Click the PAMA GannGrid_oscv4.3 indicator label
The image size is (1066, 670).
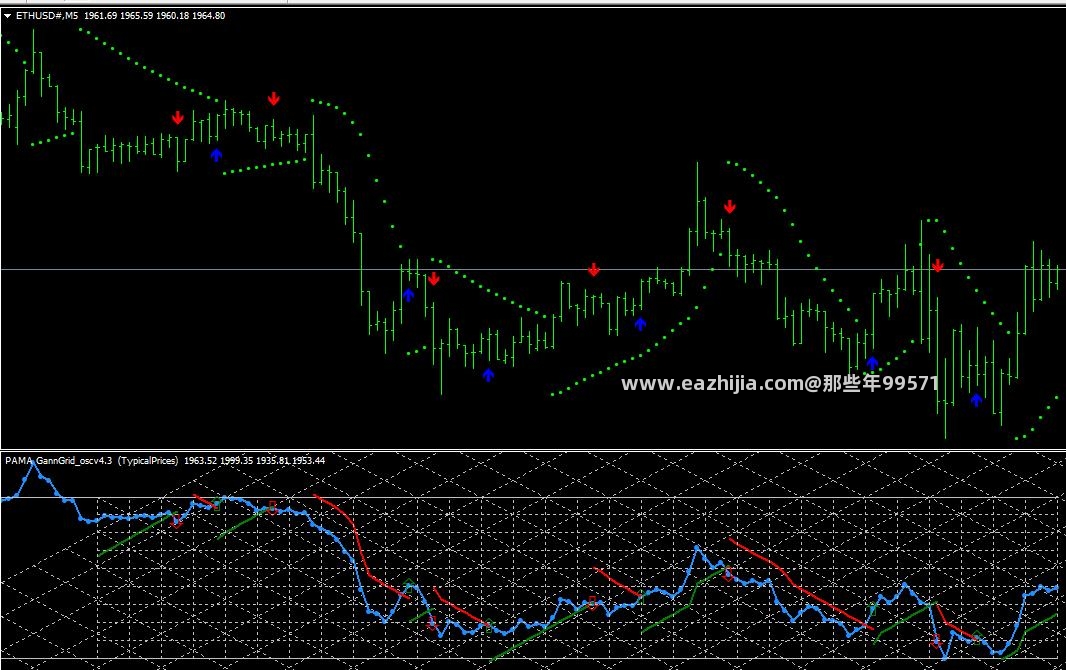(59, 461)
